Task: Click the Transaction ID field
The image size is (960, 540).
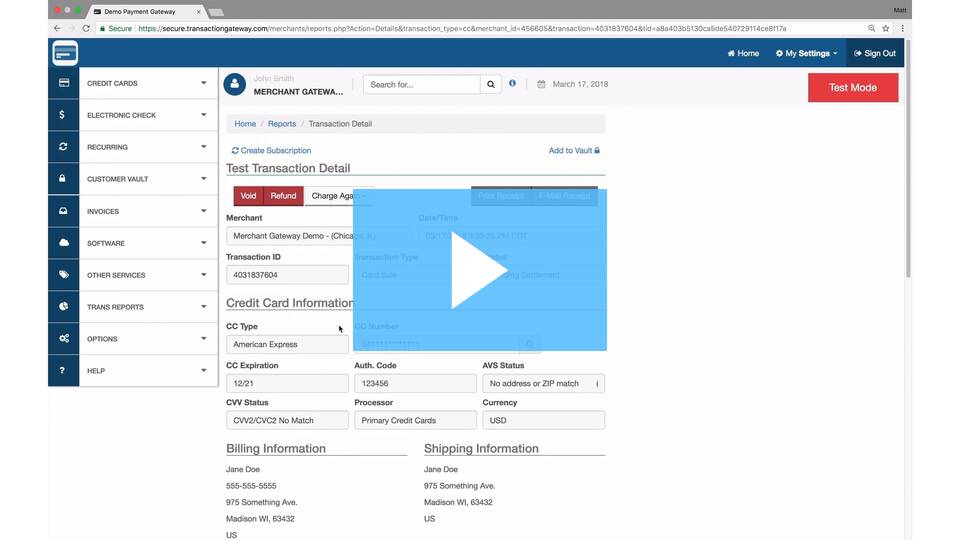Action: click(287, 275)
